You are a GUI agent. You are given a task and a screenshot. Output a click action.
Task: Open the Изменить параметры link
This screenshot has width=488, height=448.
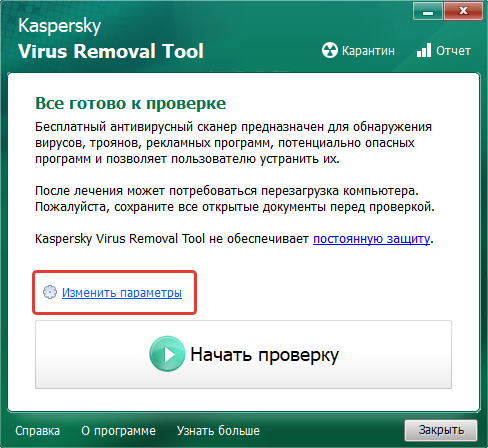122,293
